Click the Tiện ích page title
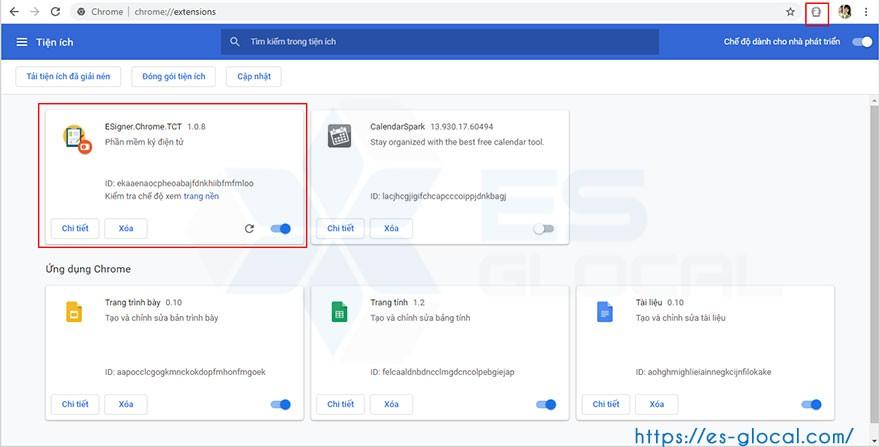The image size is (880, 447). tap(54, 42)
